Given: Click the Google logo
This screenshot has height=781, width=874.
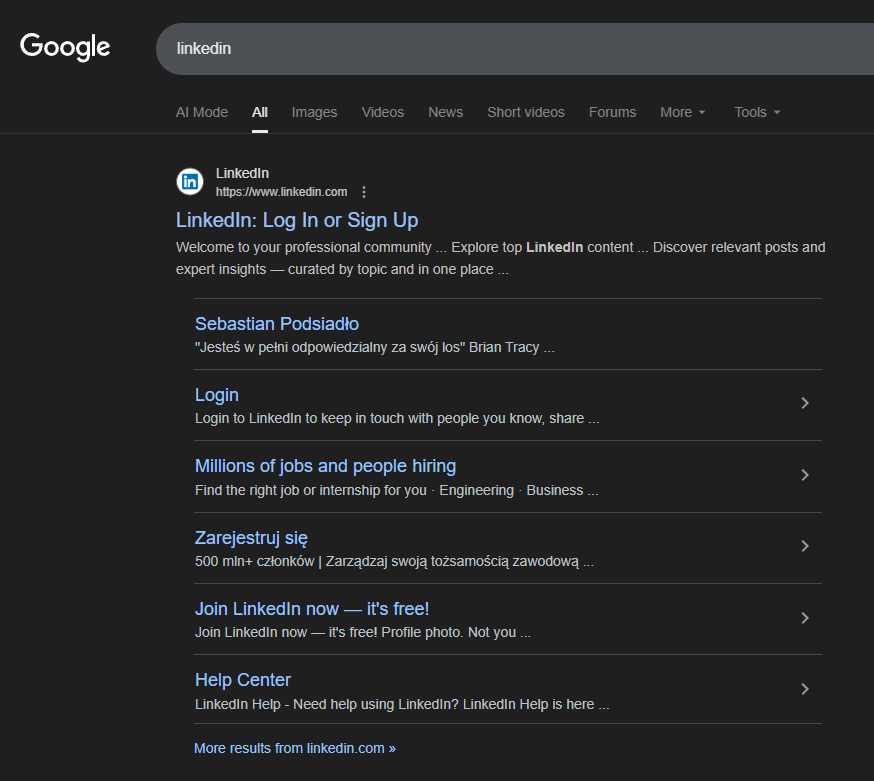Looking at the screenshot, I should [65, 47].
